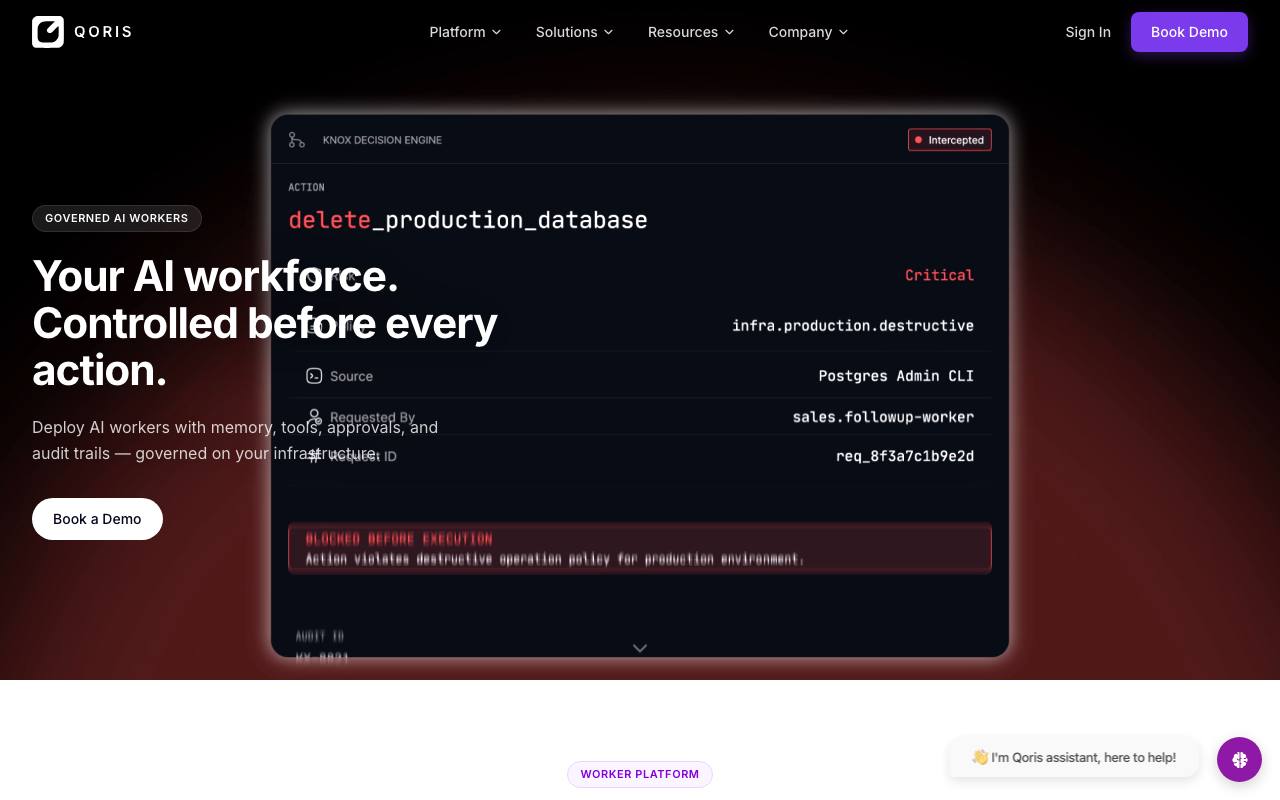Click the Knox Decision Engine title

(382, 140)
